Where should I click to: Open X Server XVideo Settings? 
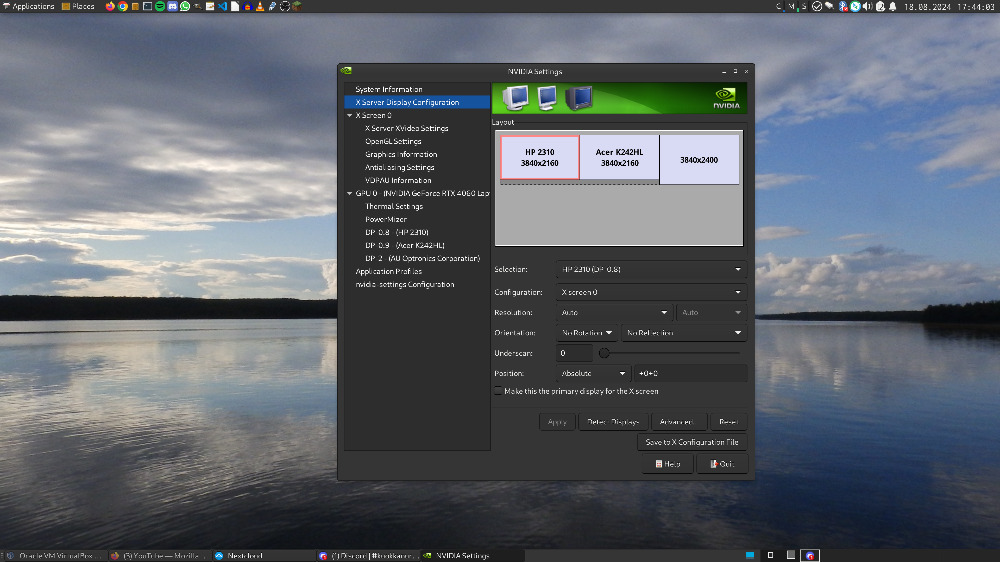click(x=406, y=128)
